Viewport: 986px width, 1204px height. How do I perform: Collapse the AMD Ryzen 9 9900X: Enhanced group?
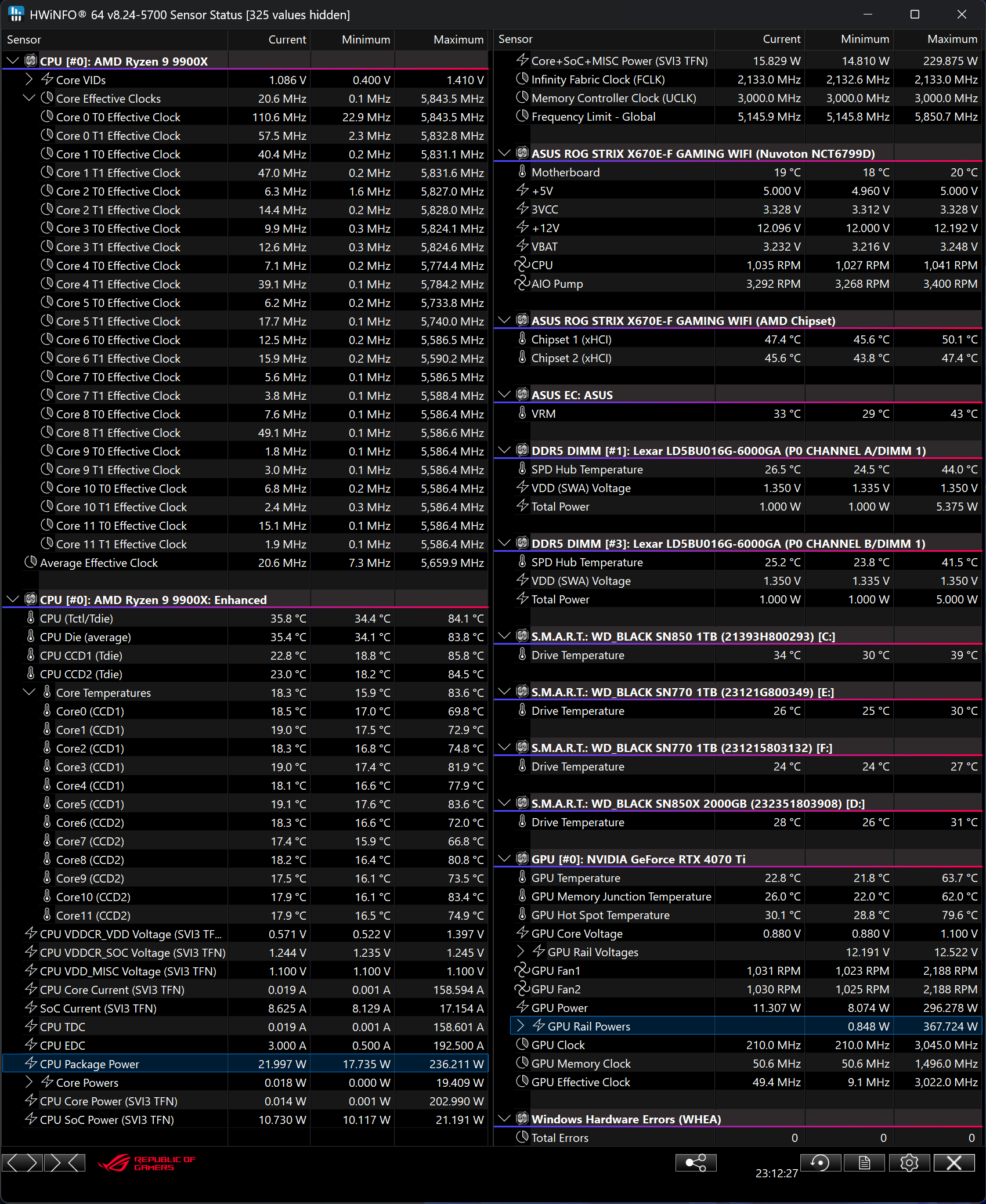coord(13,599)
